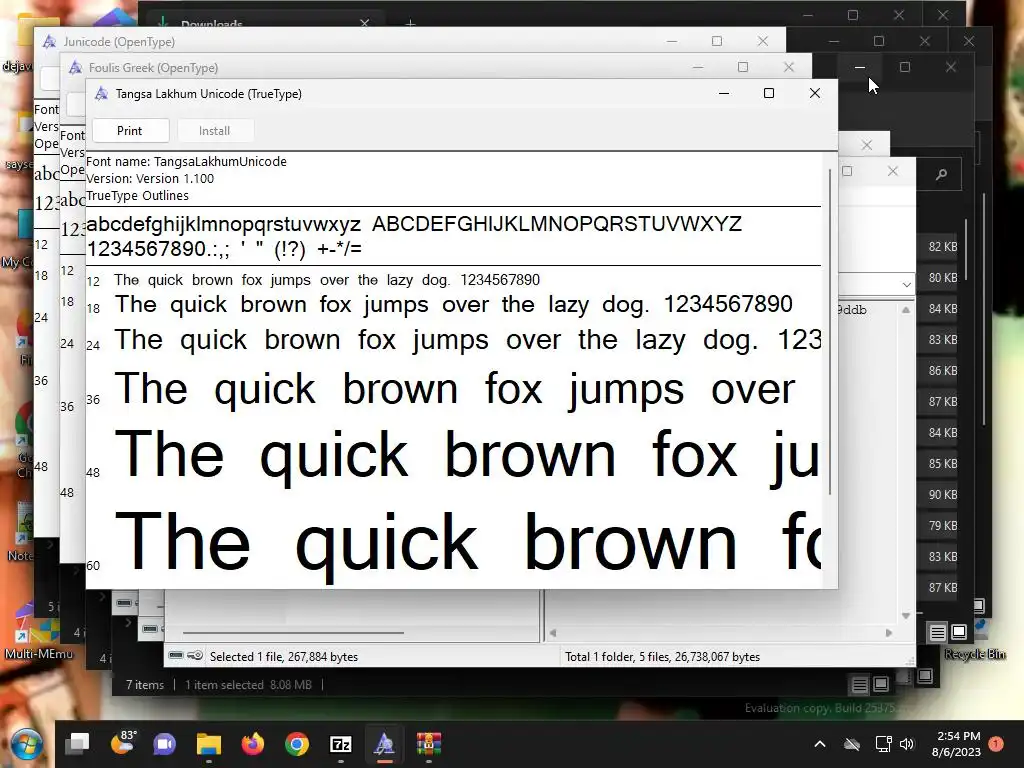Viewport: 1024px width, 768px height.
Task: Launch Firefox from the taskbar
Action: (x=253, y=744)
